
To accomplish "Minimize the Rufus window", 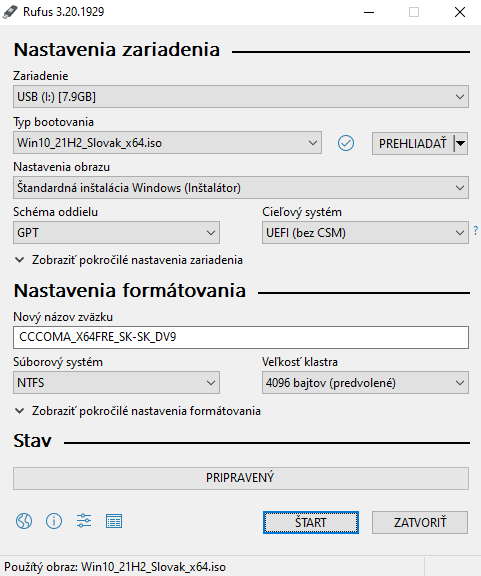I will (x=369, y=12).
